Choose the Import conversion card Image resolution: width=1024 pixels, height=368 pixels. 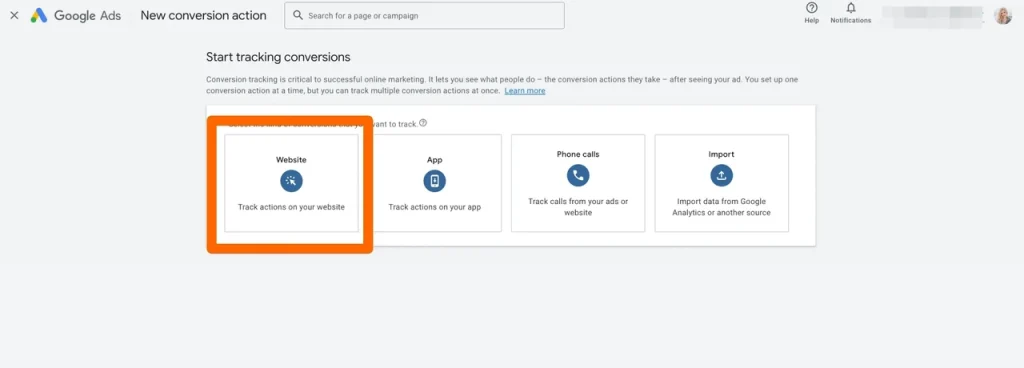pyautogui.click(x=722, y=183)
